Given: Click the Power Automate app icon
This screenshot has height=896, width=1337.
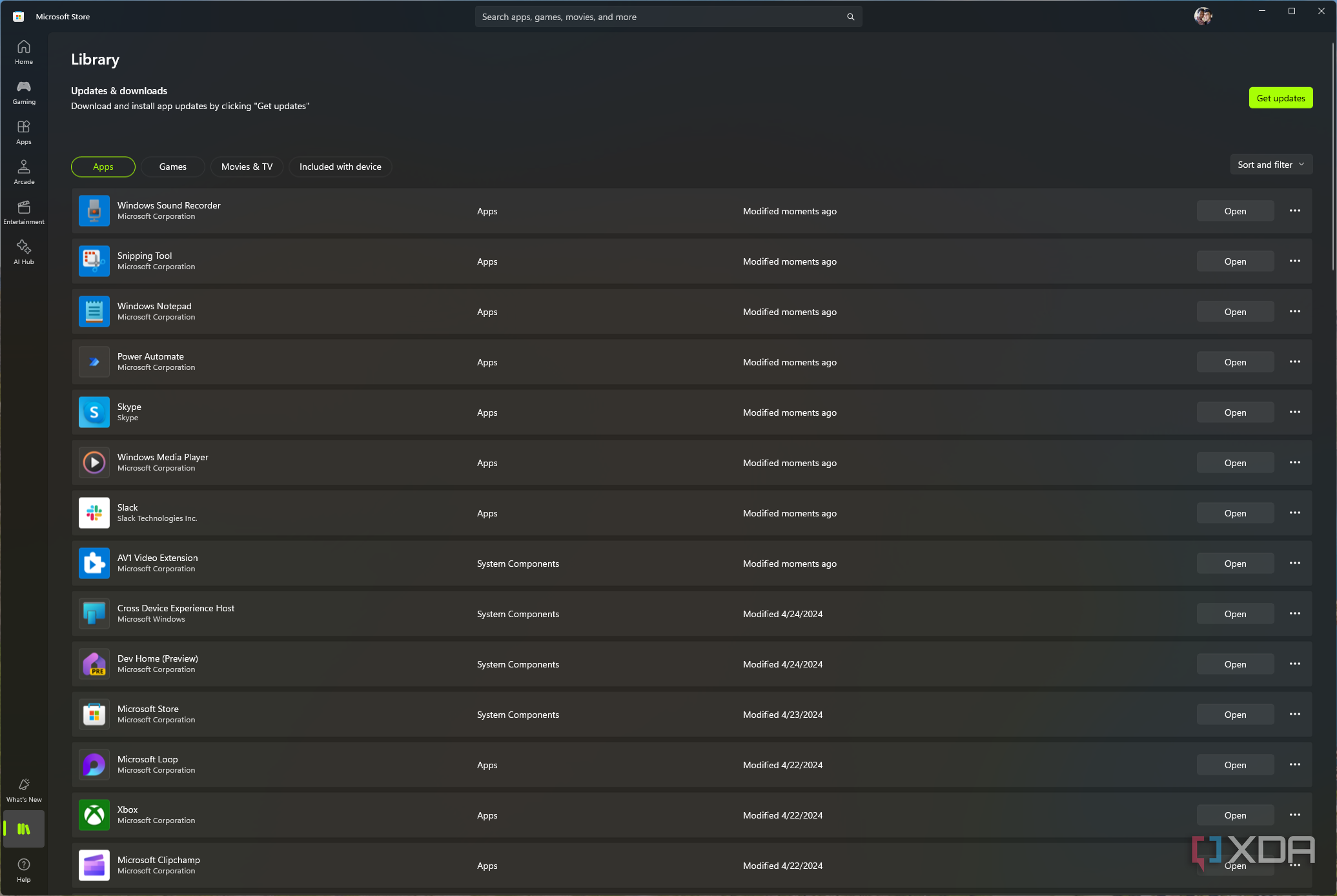Looking at the screenshot, I should coord(94,362).
